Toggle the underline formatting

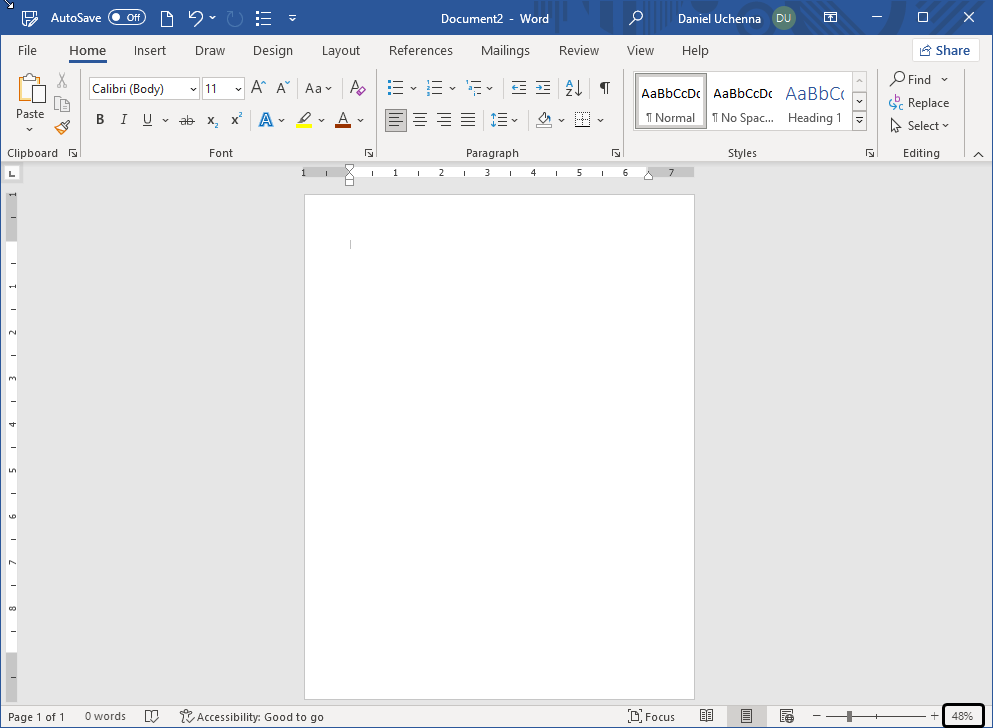146,119
